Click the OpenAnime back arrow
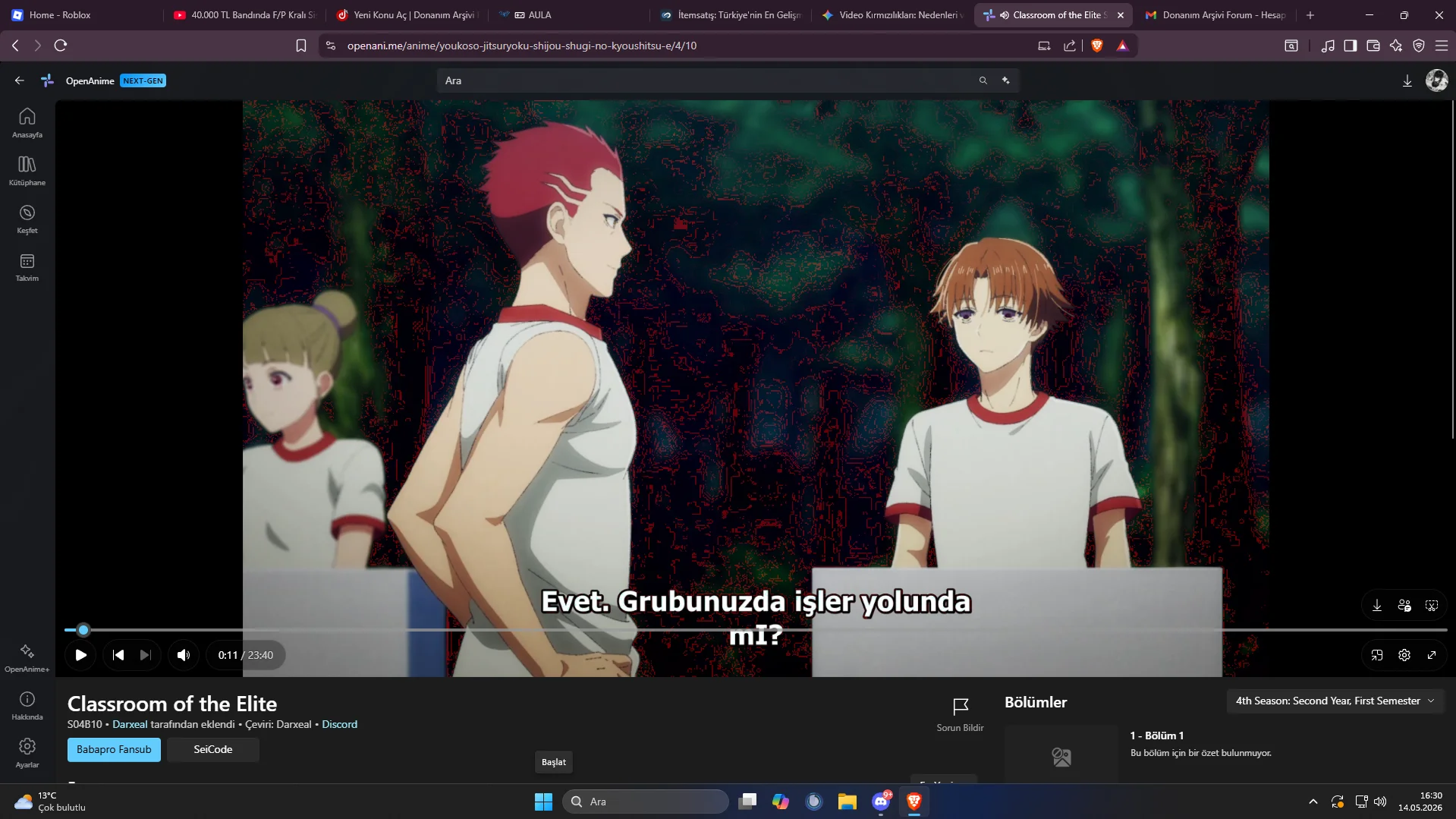The height and width of the screenshot is (819, 1456). pos(20,80)
